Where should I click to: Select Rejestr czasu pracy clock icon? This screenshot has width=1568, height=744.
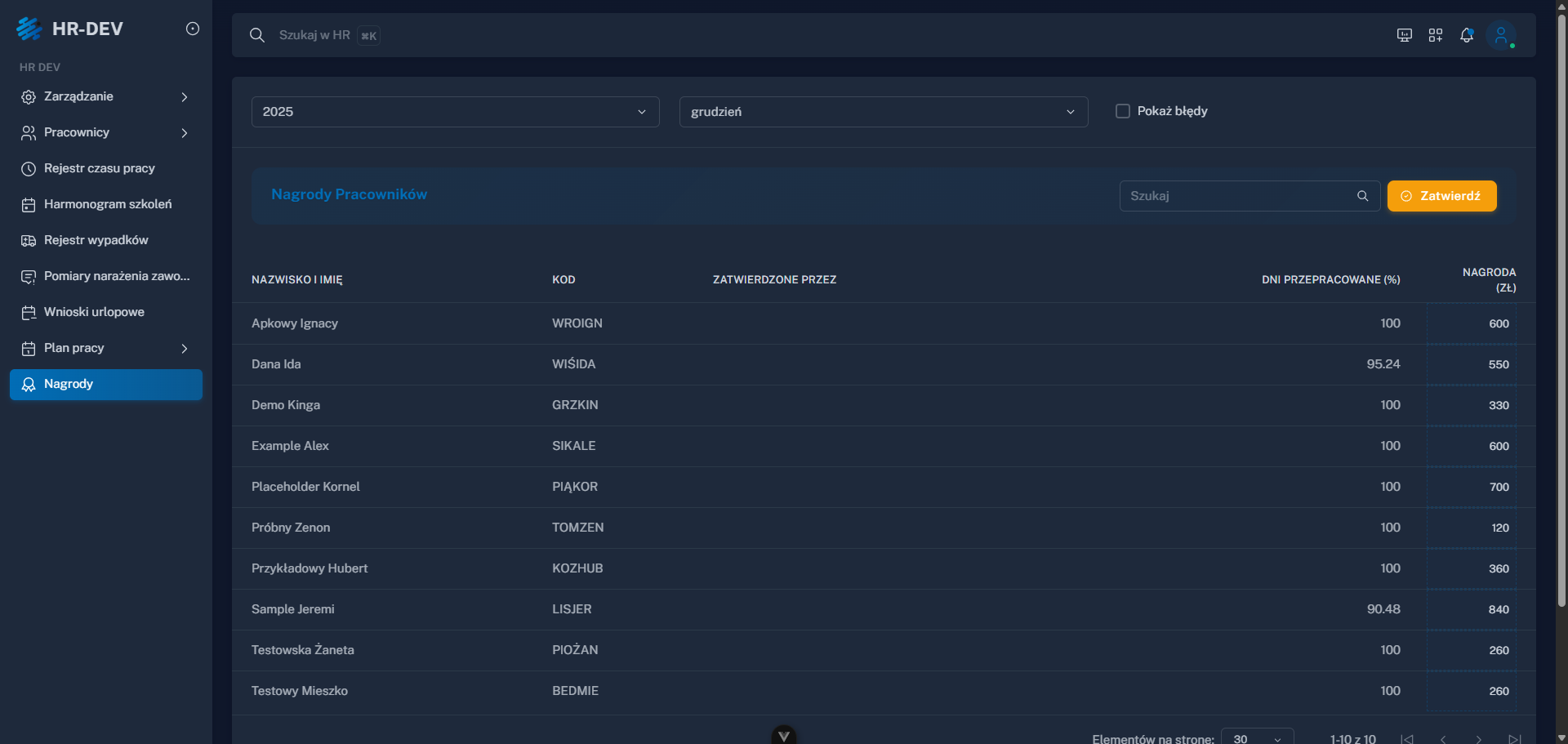(29, 168)
